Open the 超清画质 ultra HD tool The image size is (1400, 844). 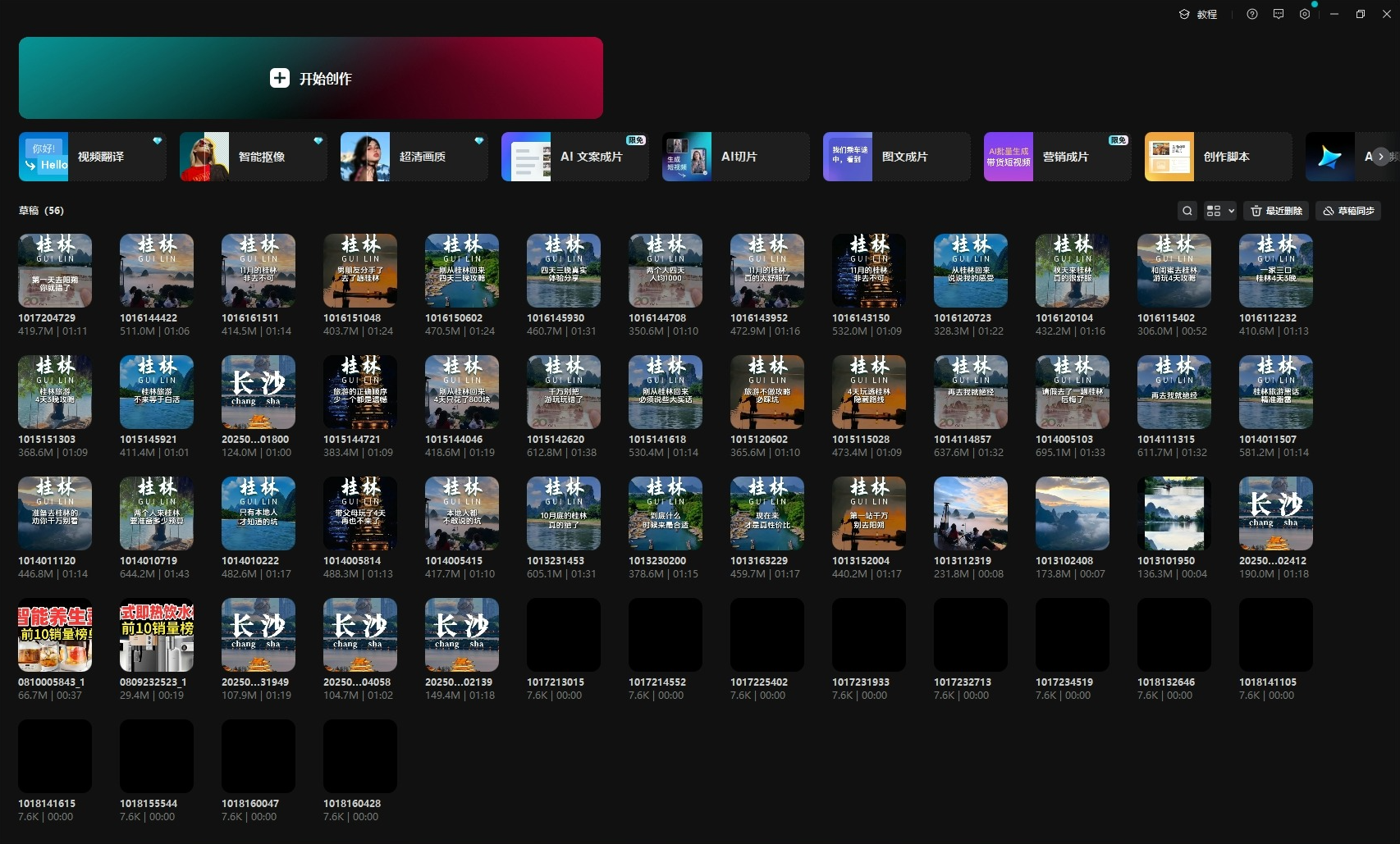(414, 157)
